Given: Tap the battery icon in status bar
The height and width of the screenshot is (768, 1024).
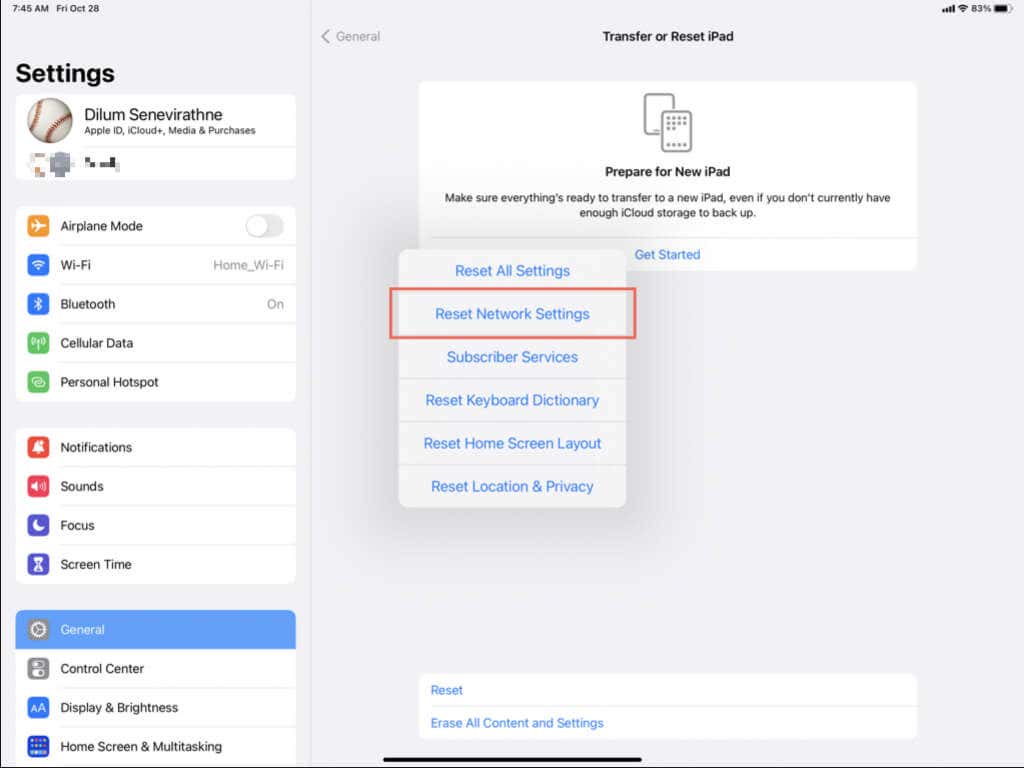Looking at the screenshot, I should click(x=1004, y=8).
